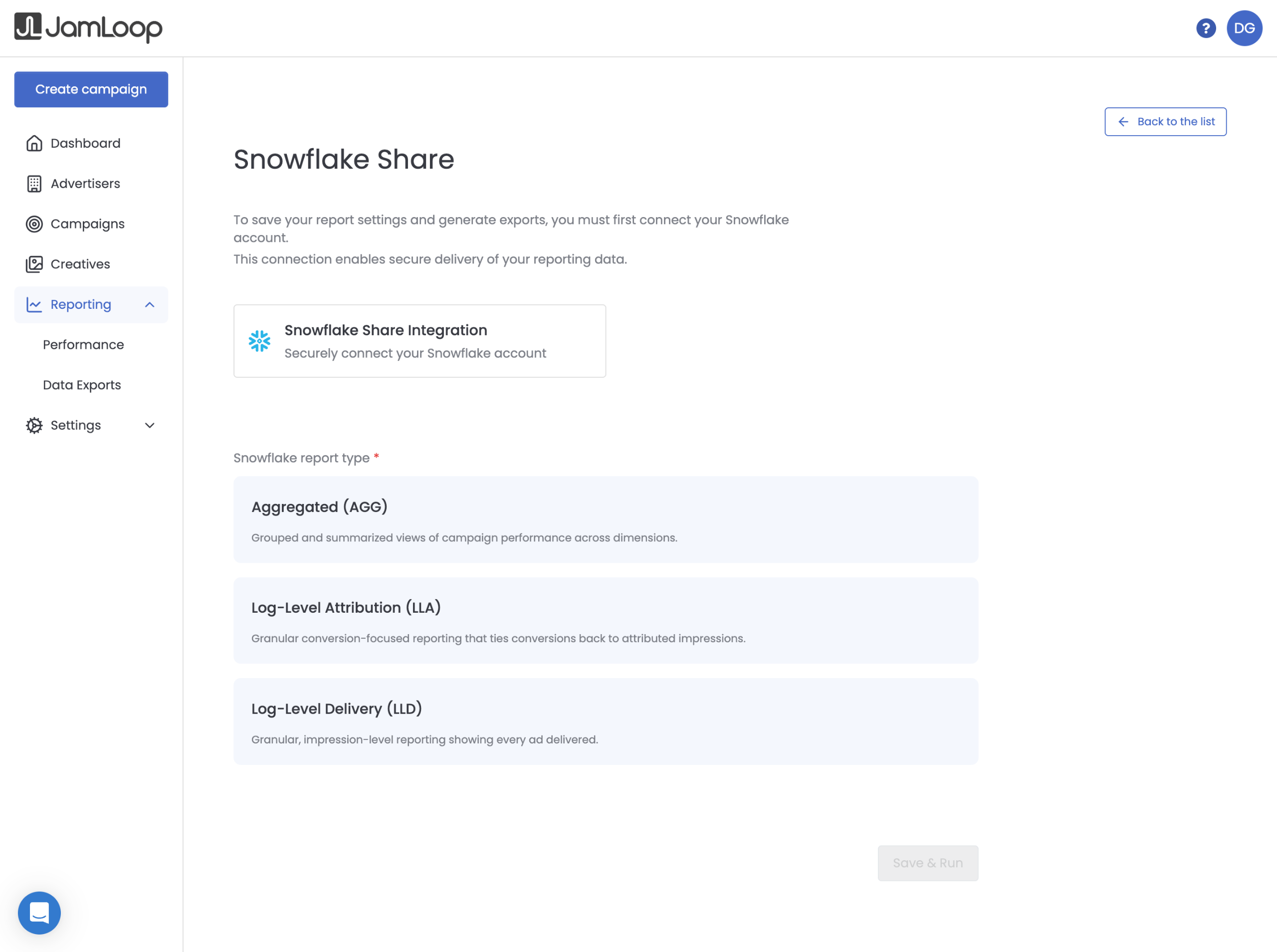
Task: Select Log-Level Attribution (LLA) report type
Action: (606, 621)
